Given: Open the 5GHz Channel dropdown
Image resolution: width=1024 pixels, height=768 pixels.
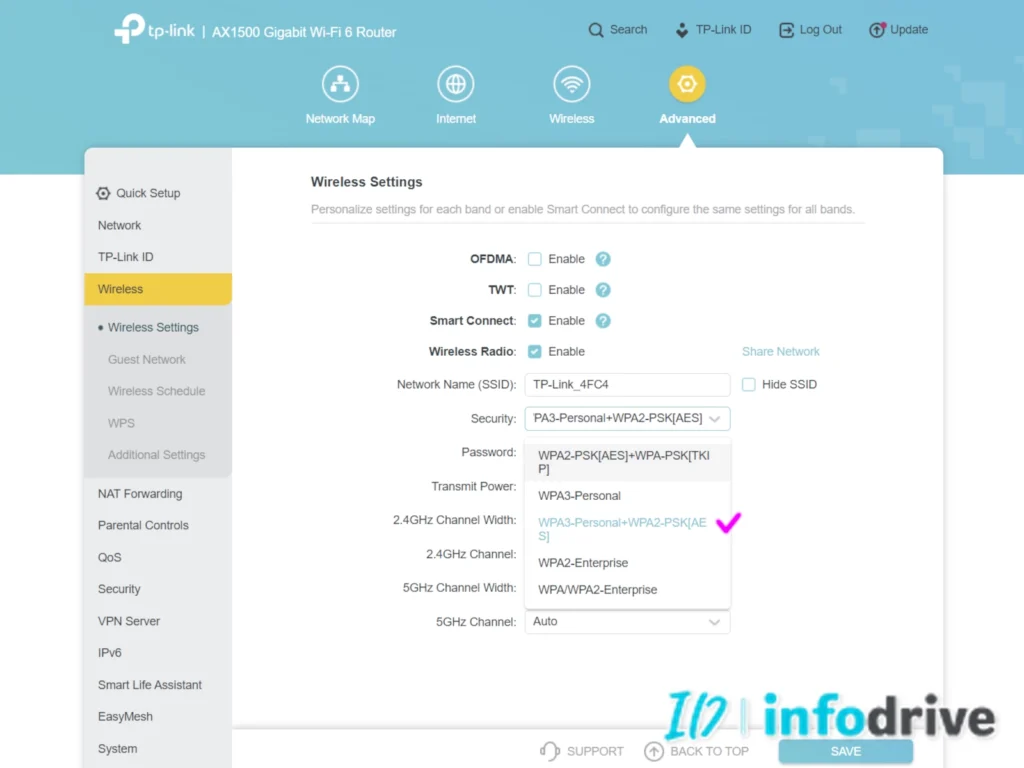Looking at the screenshot, I should [x=627, y=622].
